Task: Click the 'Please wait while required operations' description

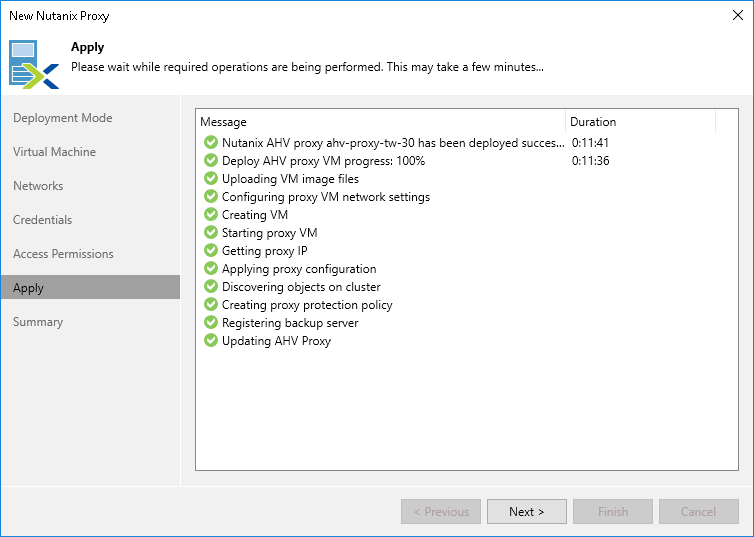Action: [307, 67]
